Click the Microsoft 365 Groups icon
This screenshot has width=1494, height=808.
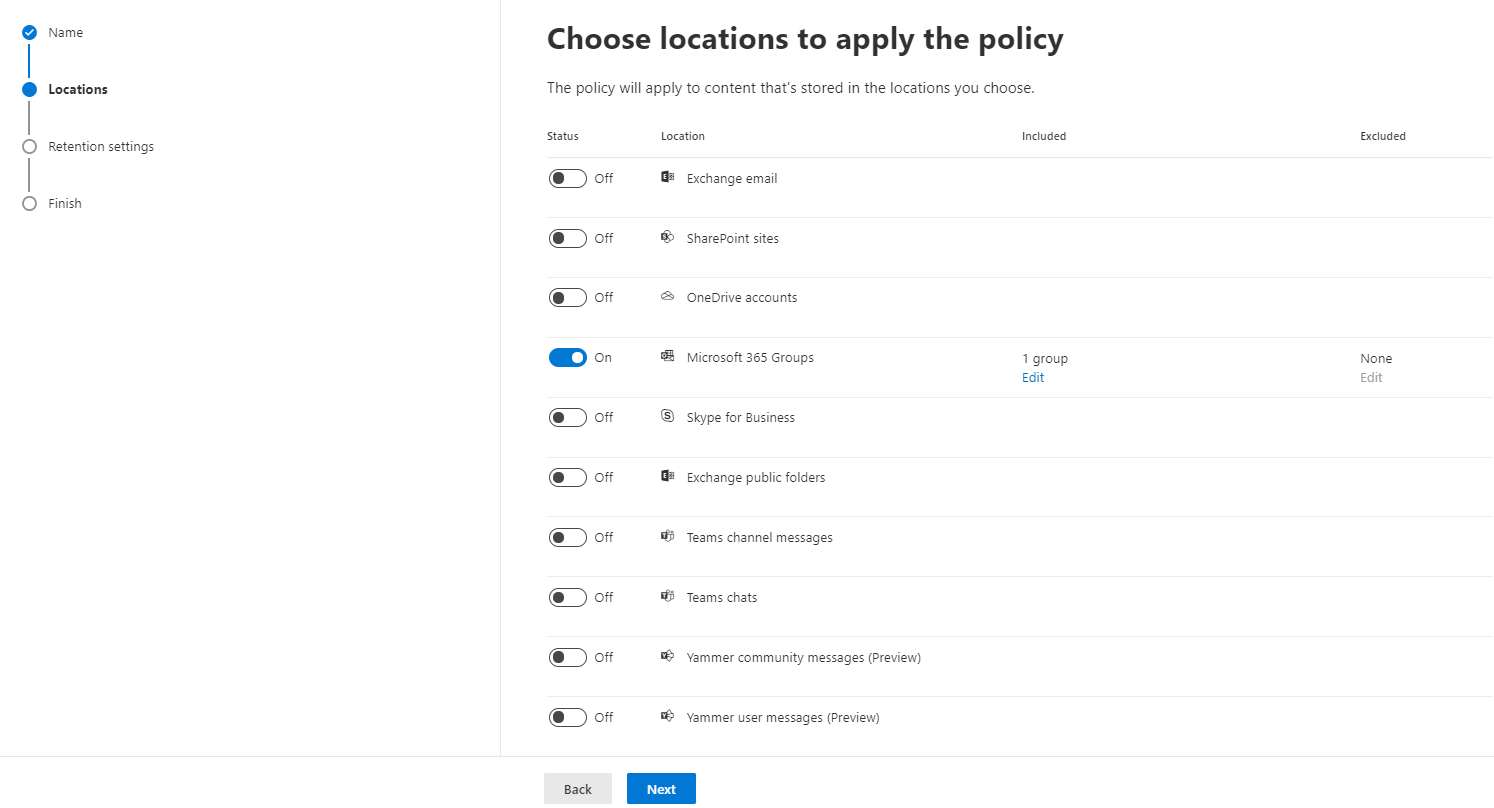click(x=667, y=356)
